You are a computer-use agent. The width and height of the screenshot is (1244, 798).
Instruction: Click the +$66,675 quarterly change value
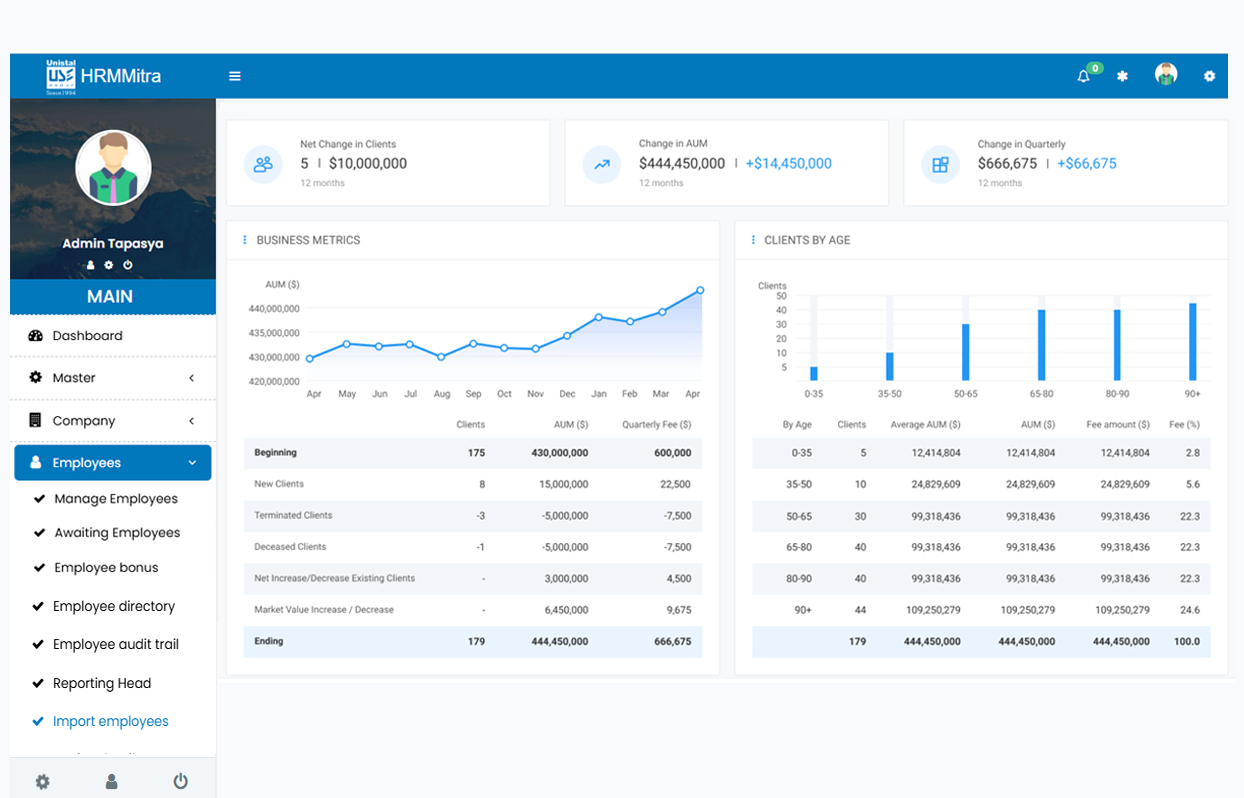click(x=1087, y=163)
